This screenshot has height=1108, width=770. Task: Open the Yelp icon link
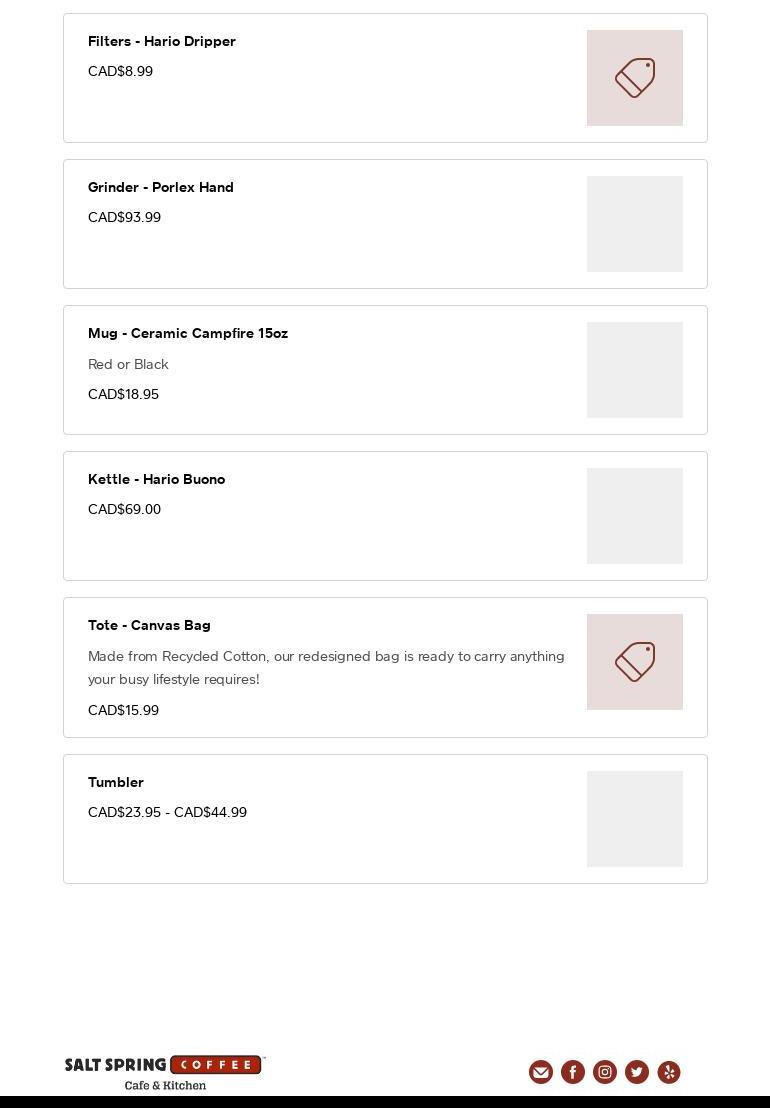tap(669, 1072)
